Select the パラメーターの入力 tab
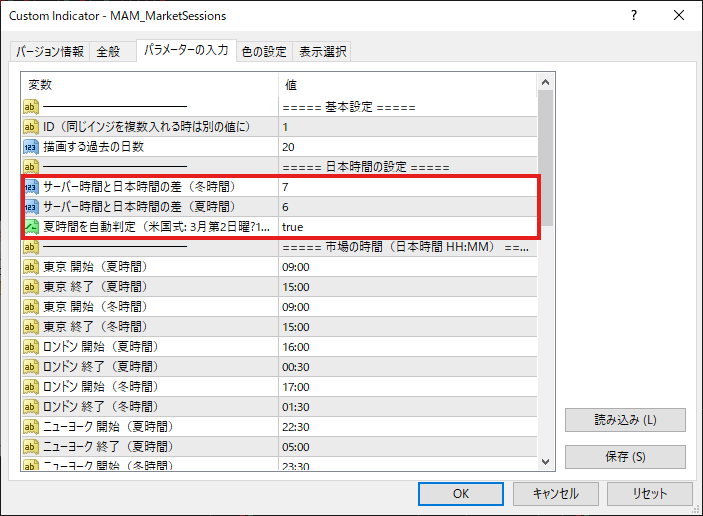Image resolution: width=703 pixels, height=516 pixels. pos(186,50)
